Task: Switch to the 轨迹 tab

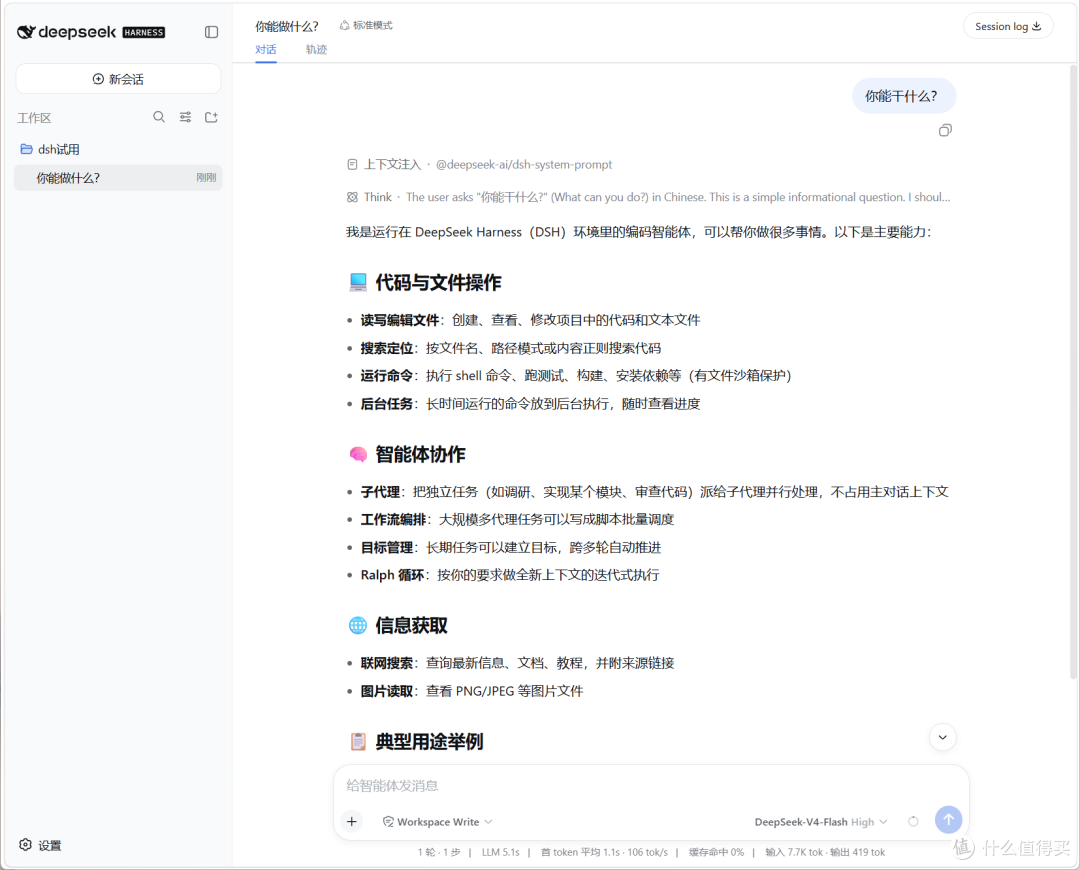Action: 316,50
